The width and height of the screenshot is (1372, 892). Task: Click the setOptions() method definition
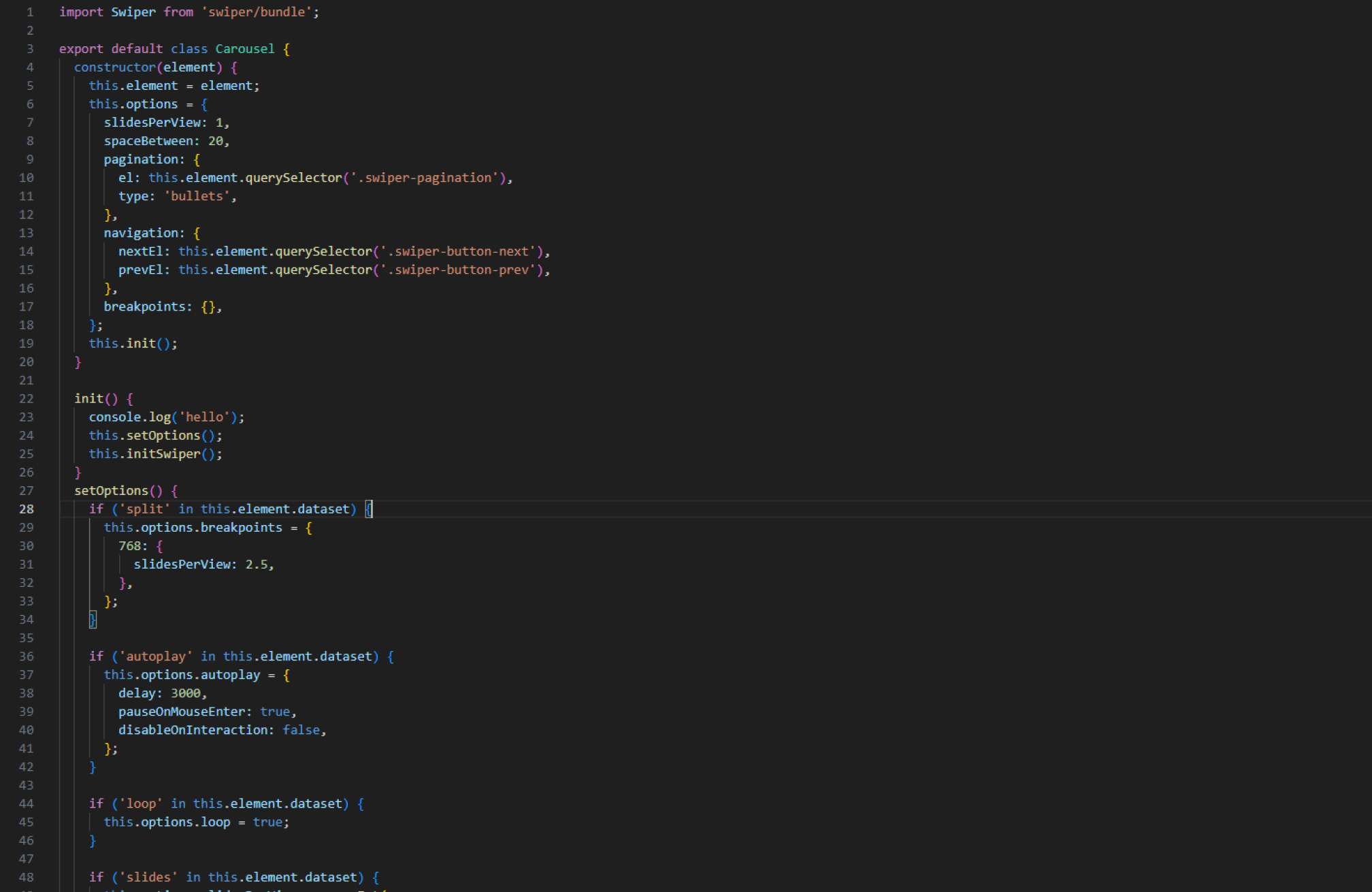(x=111, y=490)
